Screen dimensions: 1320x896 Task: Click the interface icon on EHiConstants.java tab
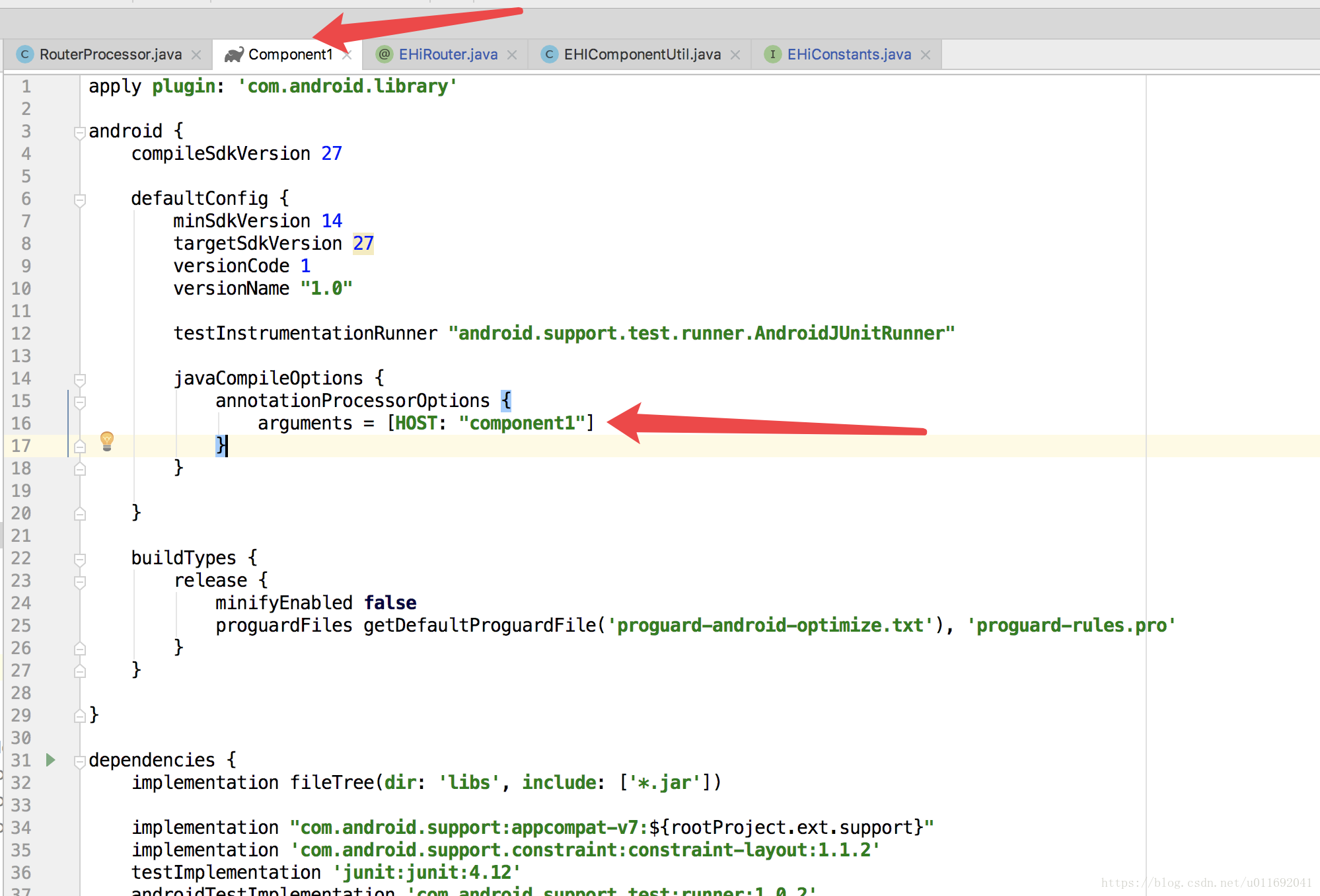coord(772,54)
